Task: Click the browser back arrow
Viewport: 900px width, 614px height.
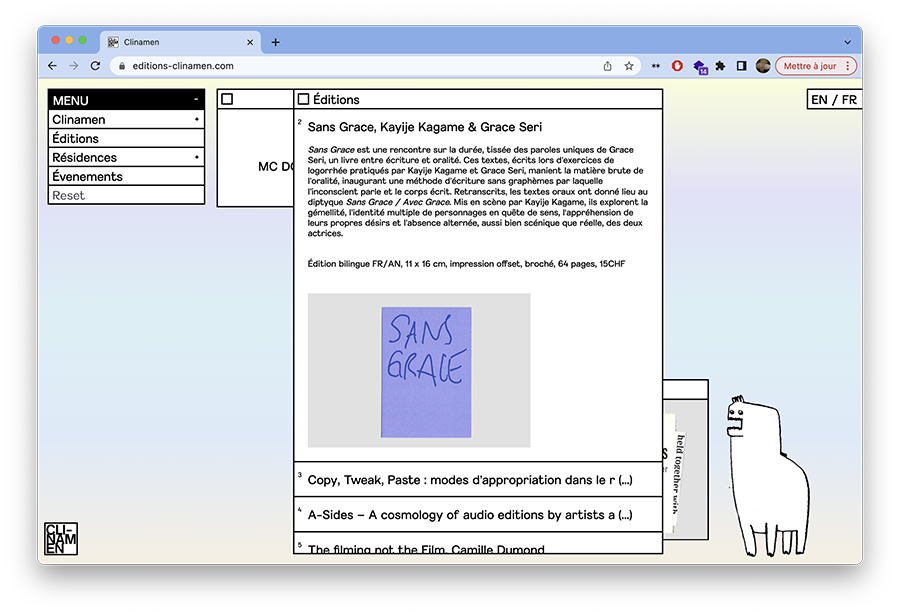Action: click(x=52, y=66)
